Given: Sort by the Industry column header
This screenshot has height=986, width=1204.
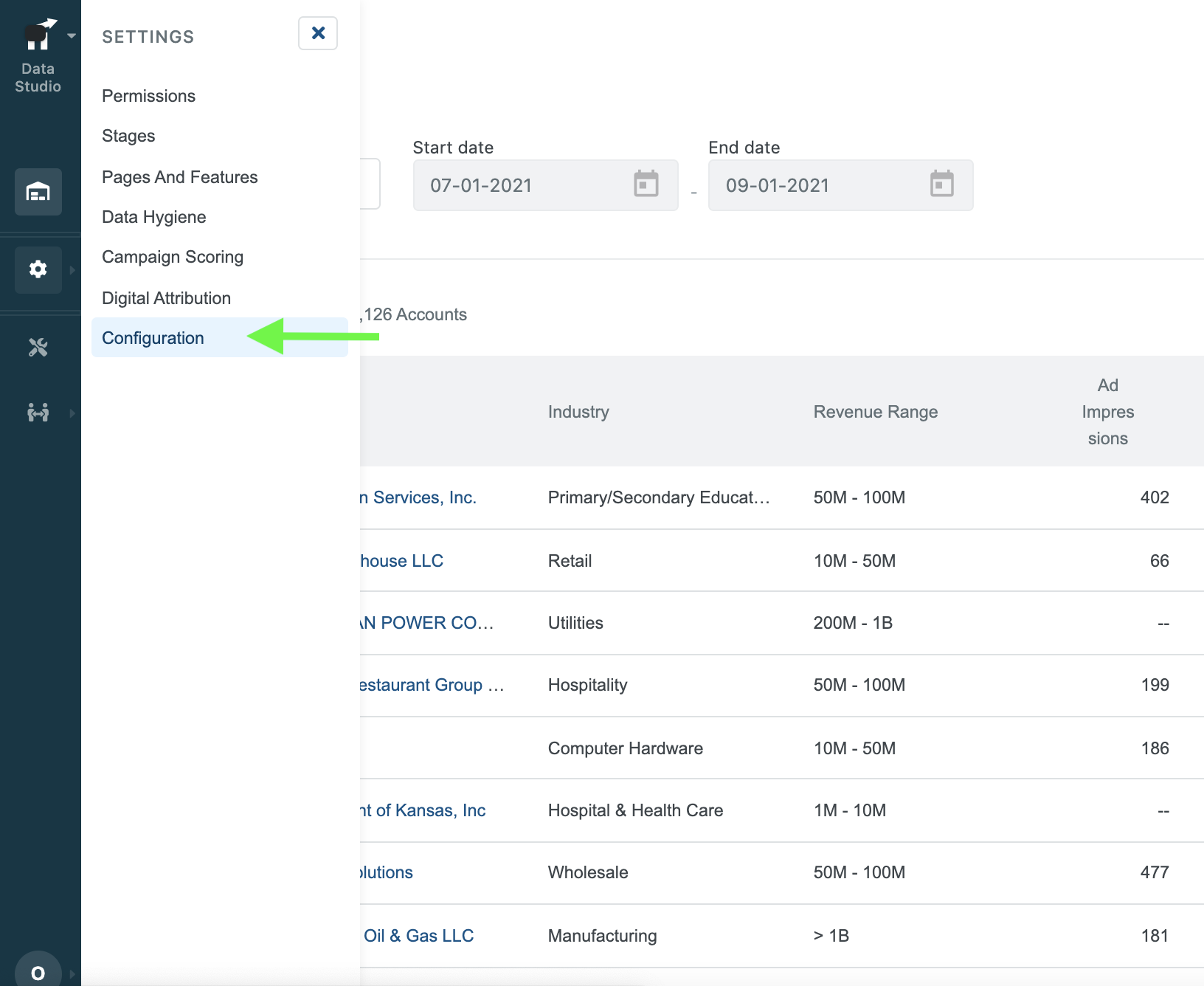Looking at the screenshot, I should tap(578, 412).
